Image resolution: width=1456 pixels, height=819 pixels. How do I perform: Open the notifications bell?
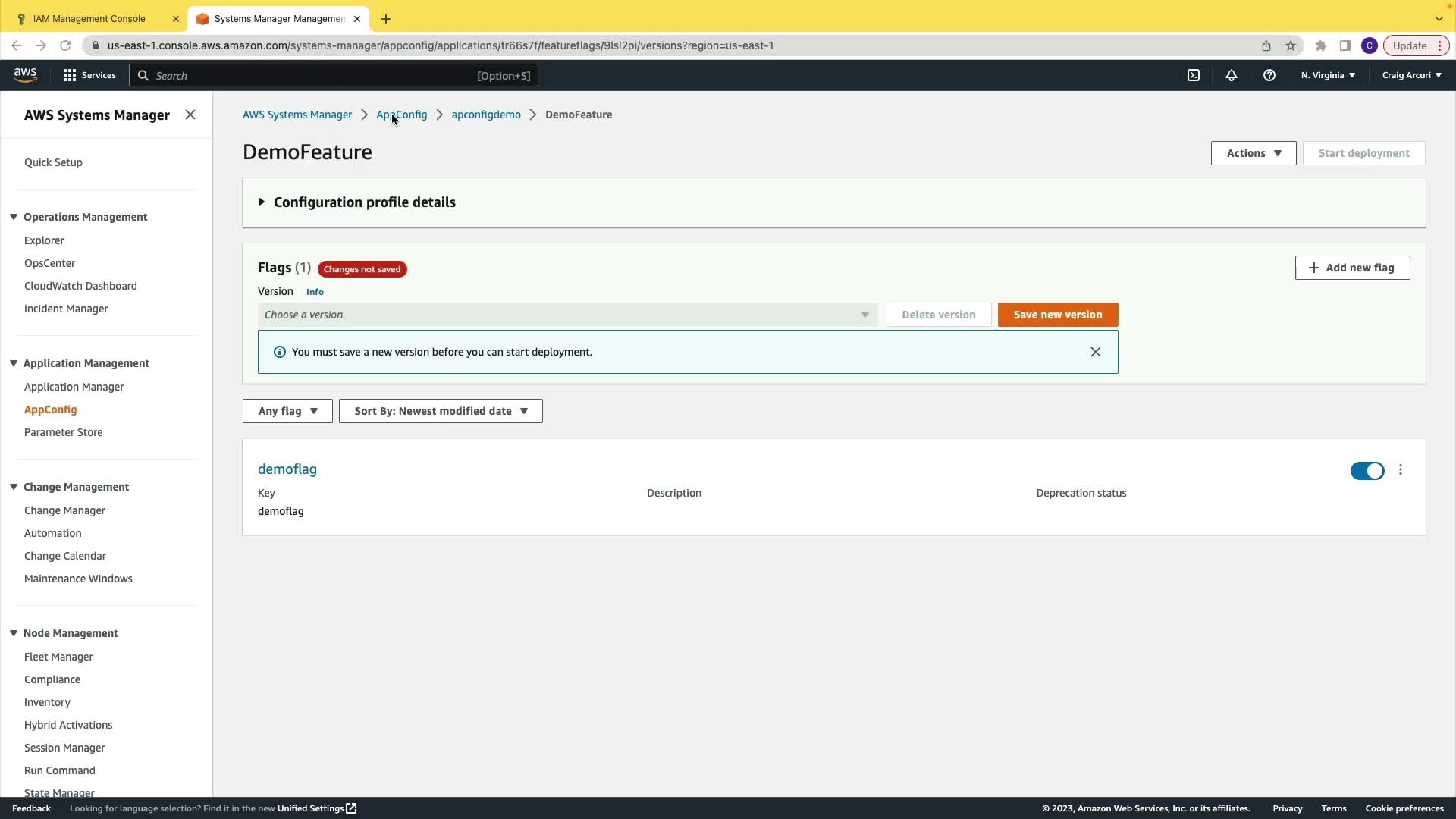coord(1231,75)
